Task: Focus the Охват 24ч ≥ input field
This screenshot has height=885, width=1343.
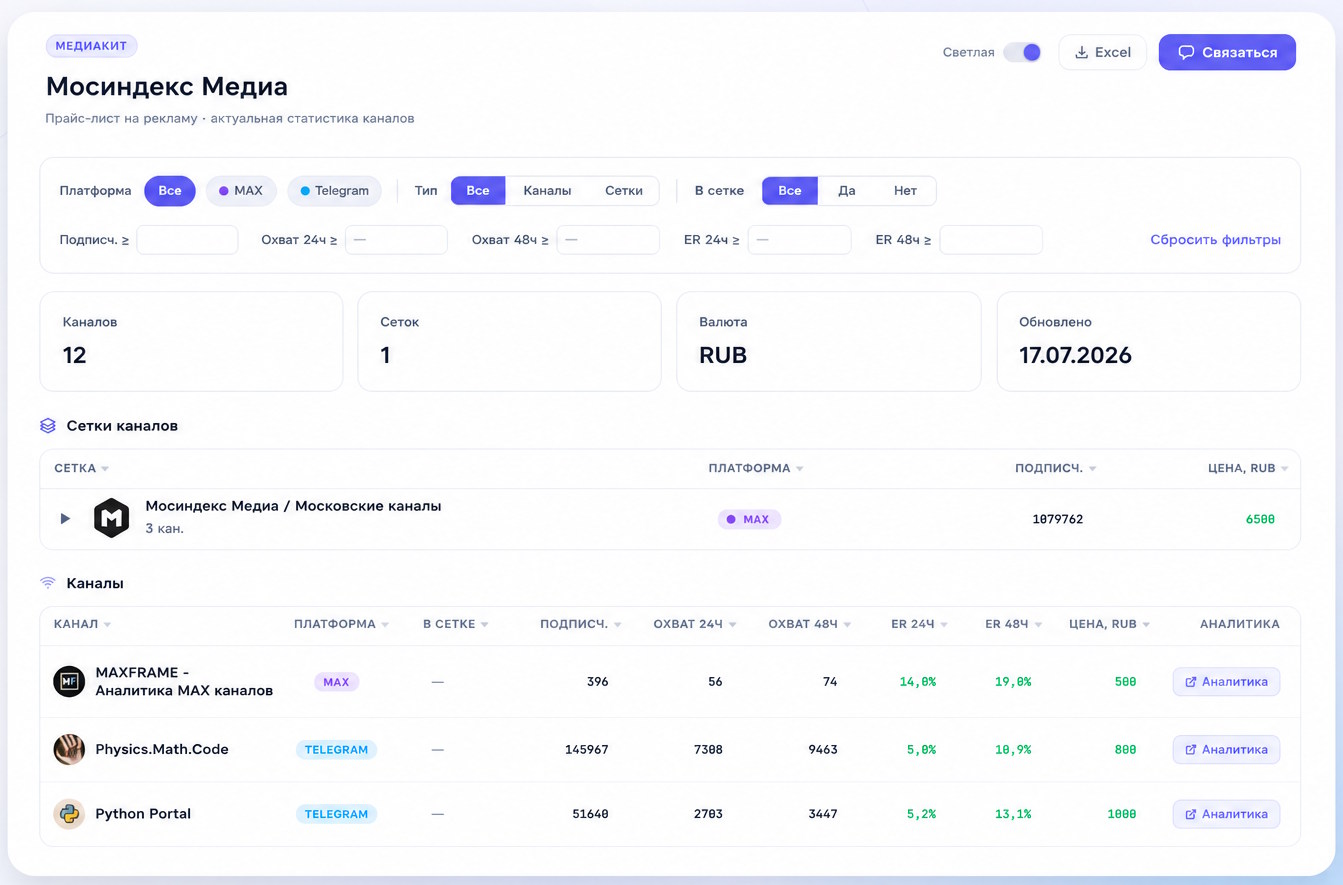Action: tap(396, 240)
